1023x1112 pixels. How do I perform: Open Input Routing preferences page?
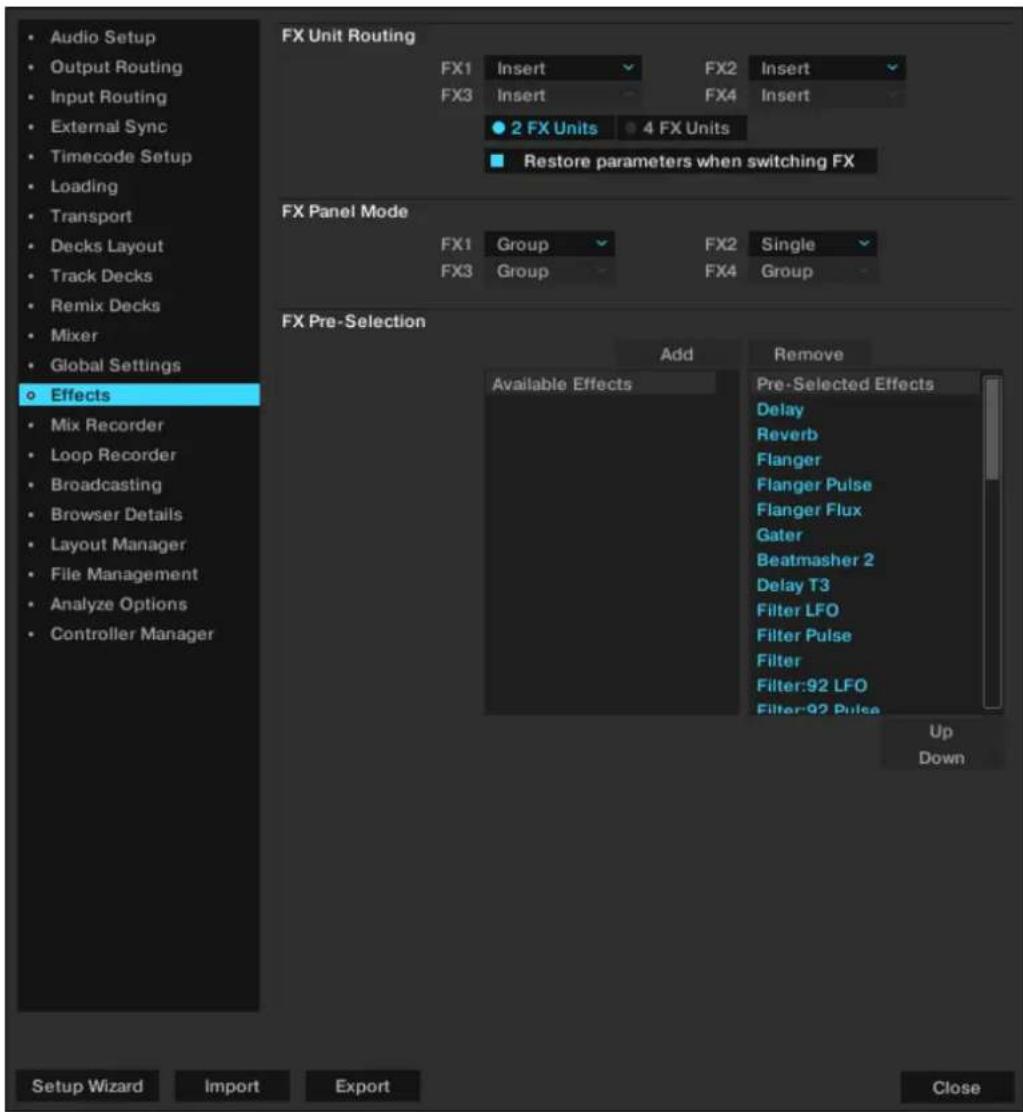[x=139, y=96]
